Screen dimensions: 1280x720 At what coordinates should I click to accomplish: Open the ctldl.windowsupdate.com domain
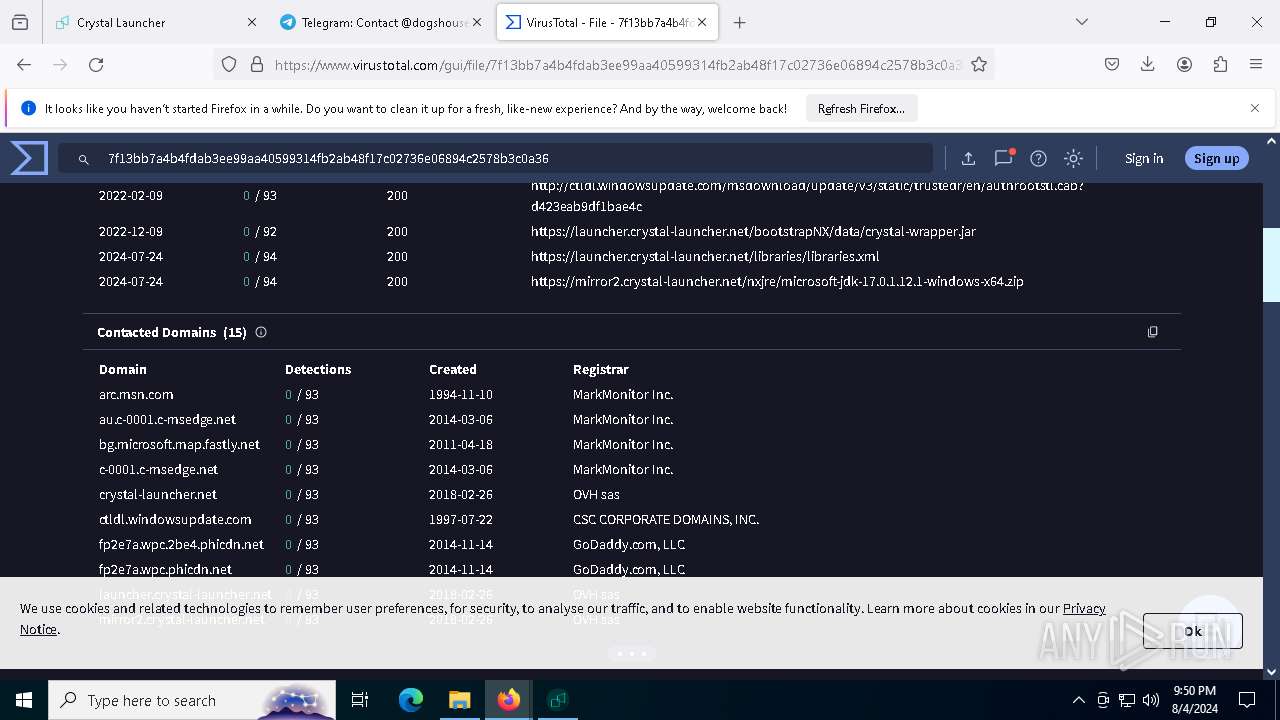[x=175, y=519]
